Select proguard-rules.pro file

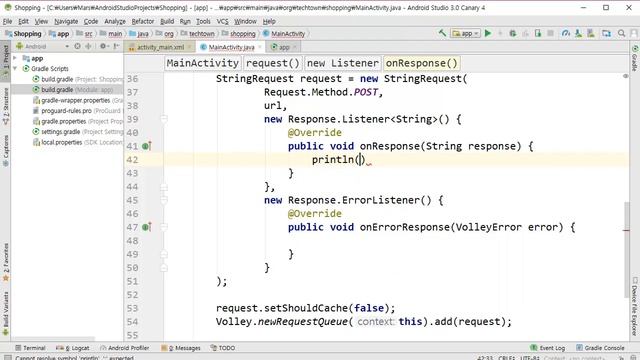point(77,111)
